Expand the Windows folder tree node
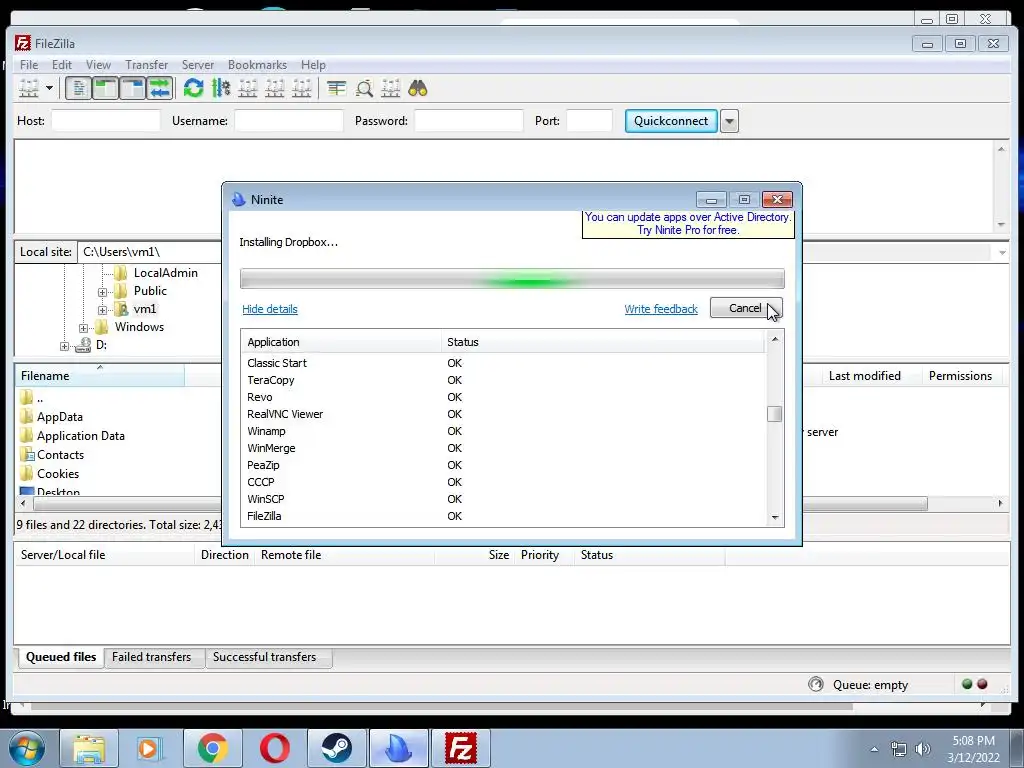Screen dimensions: 1024x768 point(84,328)
